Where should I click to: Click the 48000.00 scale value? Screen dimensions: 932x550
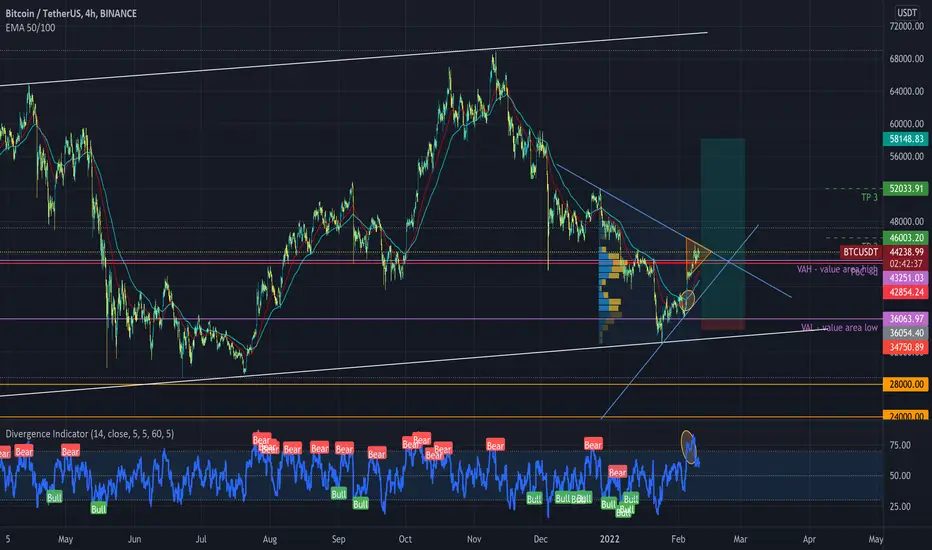coord(906,221)
